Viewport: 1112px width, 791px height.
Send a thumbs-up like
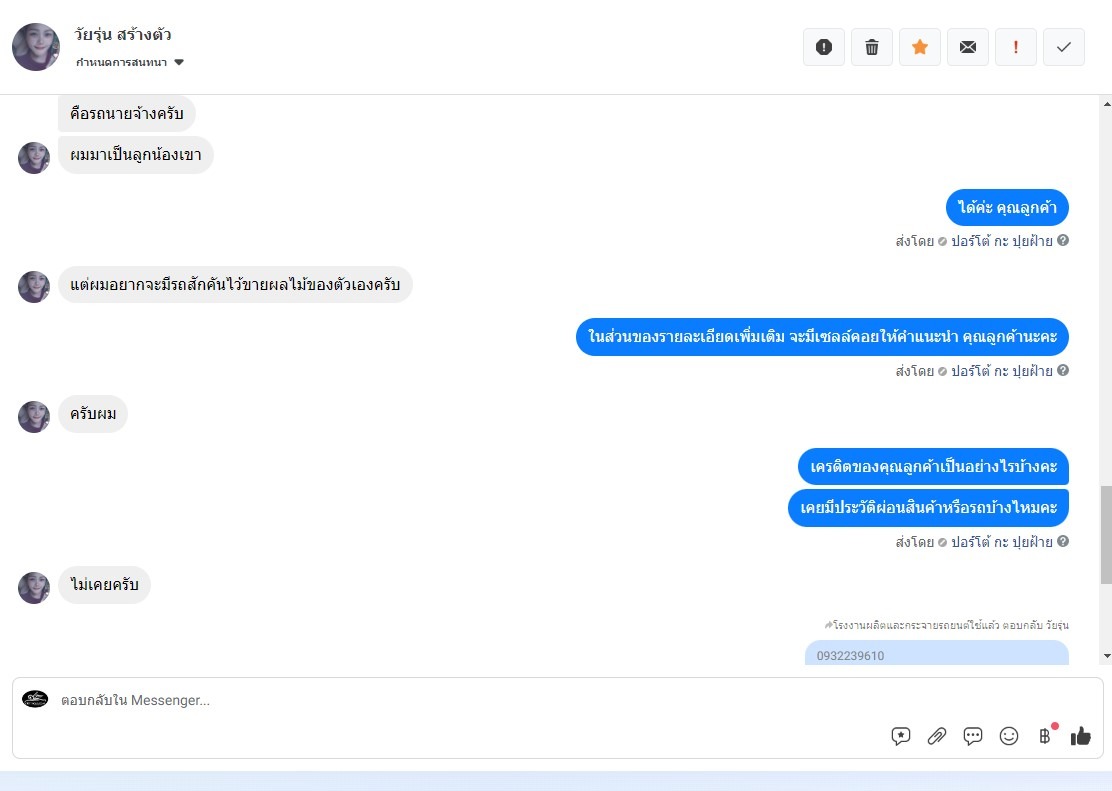click(1081, 736)
